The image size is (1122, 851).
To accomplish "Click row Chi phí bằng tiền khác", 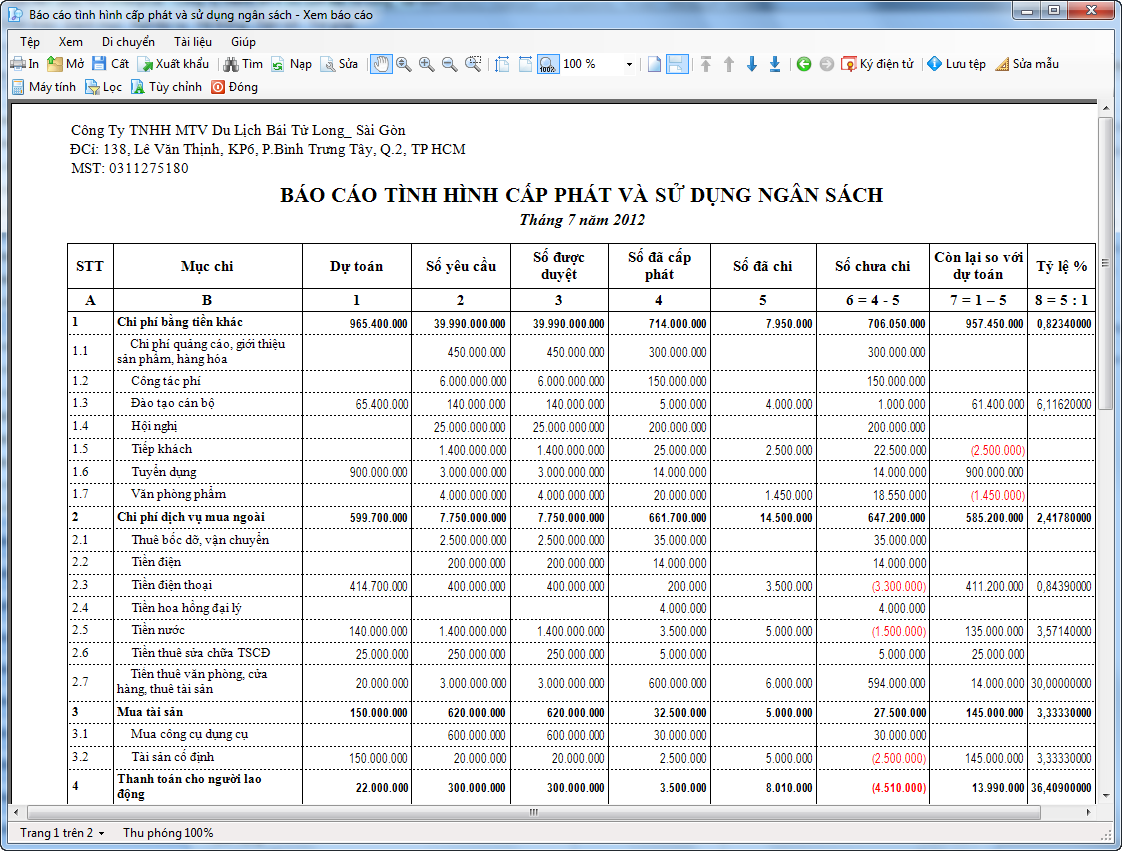I will pyautogui.click(x=581, y=323).
